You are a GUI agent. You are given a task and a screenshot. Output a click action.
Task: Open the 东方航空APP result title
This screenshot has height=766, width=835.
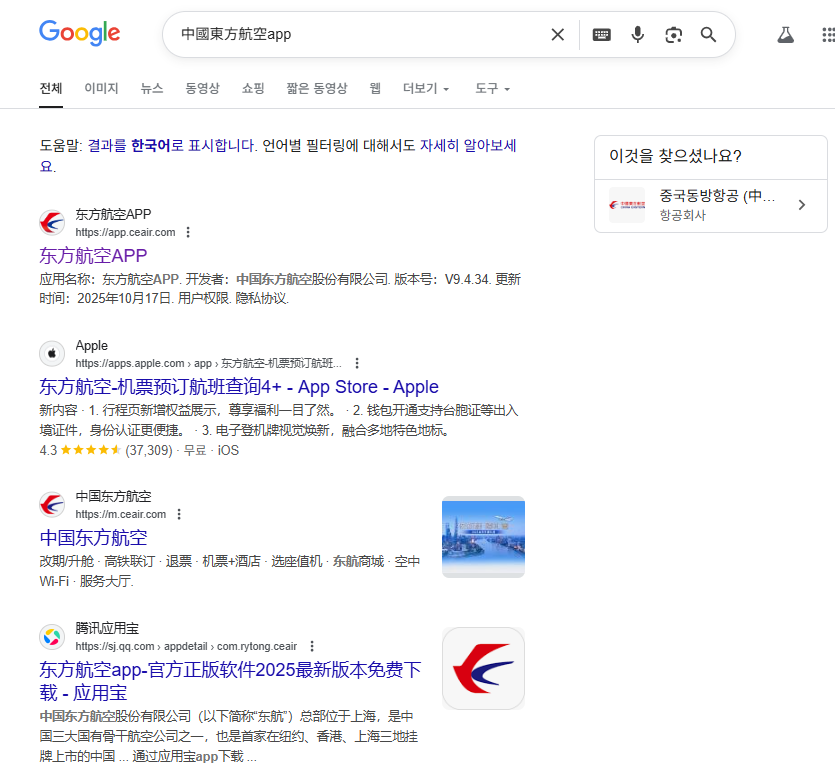[93, 256]
